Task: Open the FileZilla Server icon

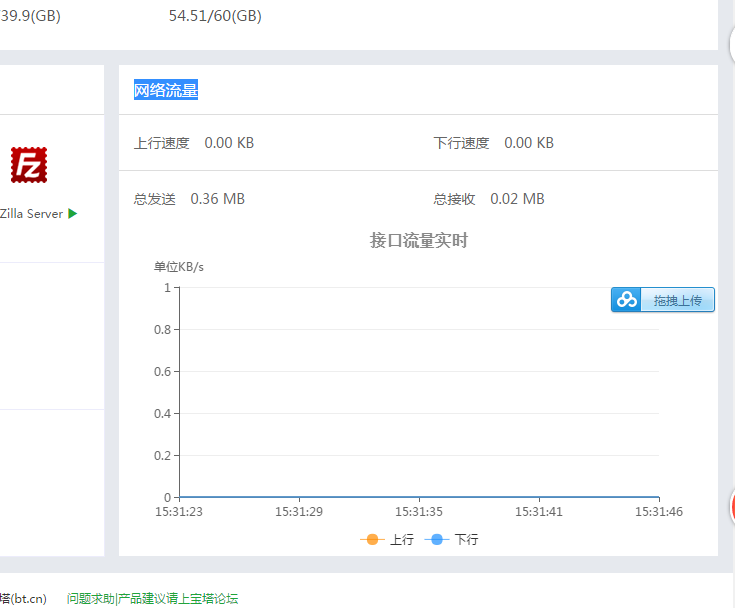Action: point(29,165)
